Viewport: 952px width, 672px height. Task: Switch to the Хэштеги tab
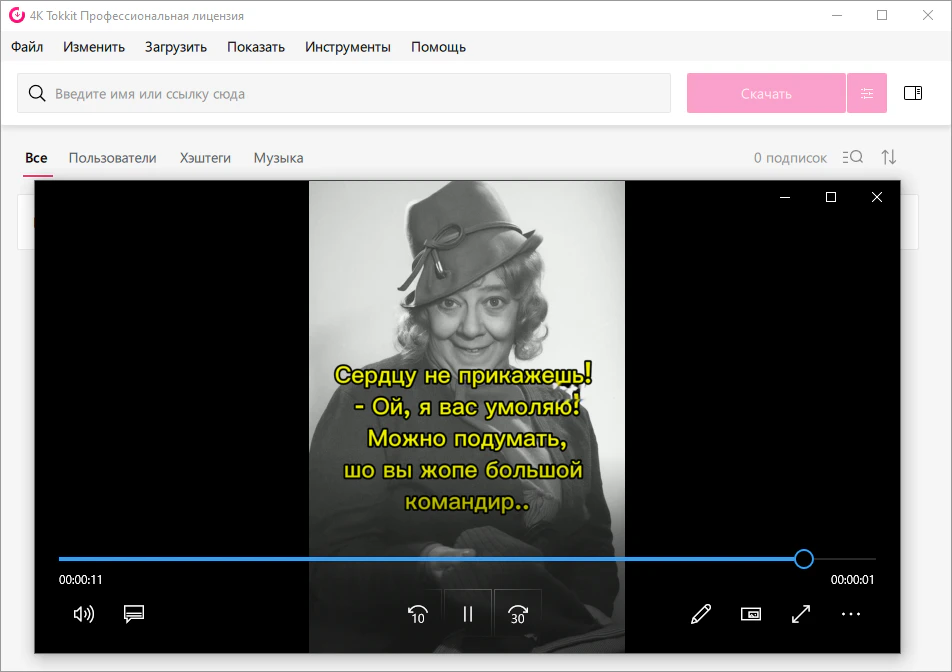point(205,158)
